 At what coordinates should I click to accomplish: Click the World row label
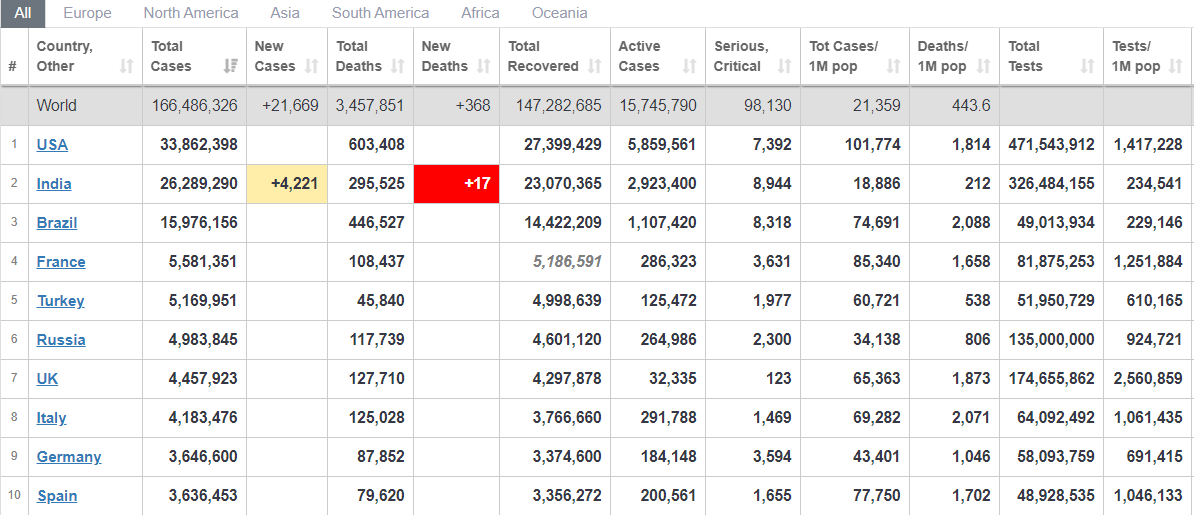[56, 106]
